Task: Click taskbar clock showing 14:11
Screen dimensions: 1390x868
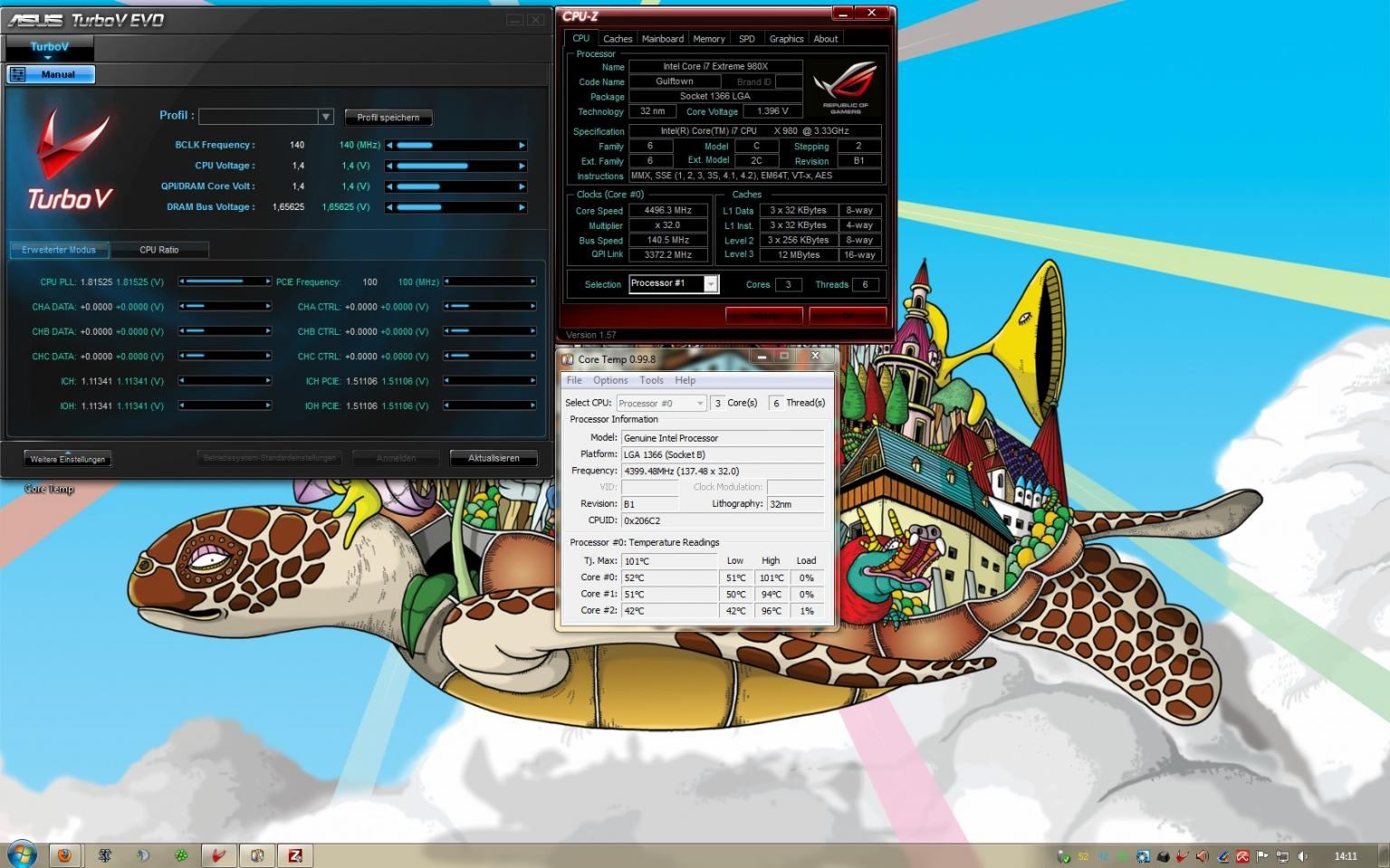Action: pyautogui.click(x=1346, y=855)
